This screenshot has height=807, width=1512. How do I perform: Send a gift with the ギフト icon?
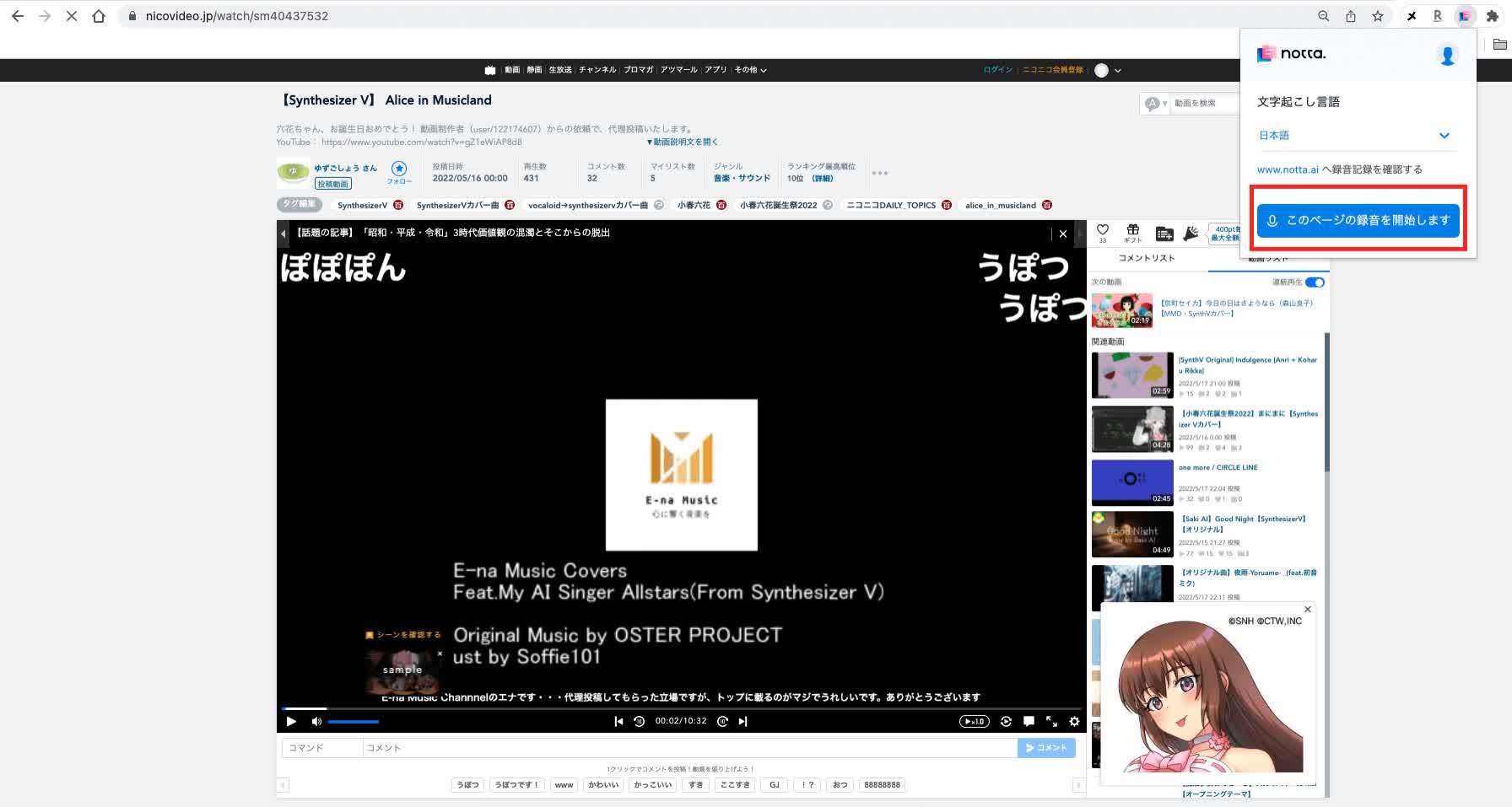(x=1132, y=233)
